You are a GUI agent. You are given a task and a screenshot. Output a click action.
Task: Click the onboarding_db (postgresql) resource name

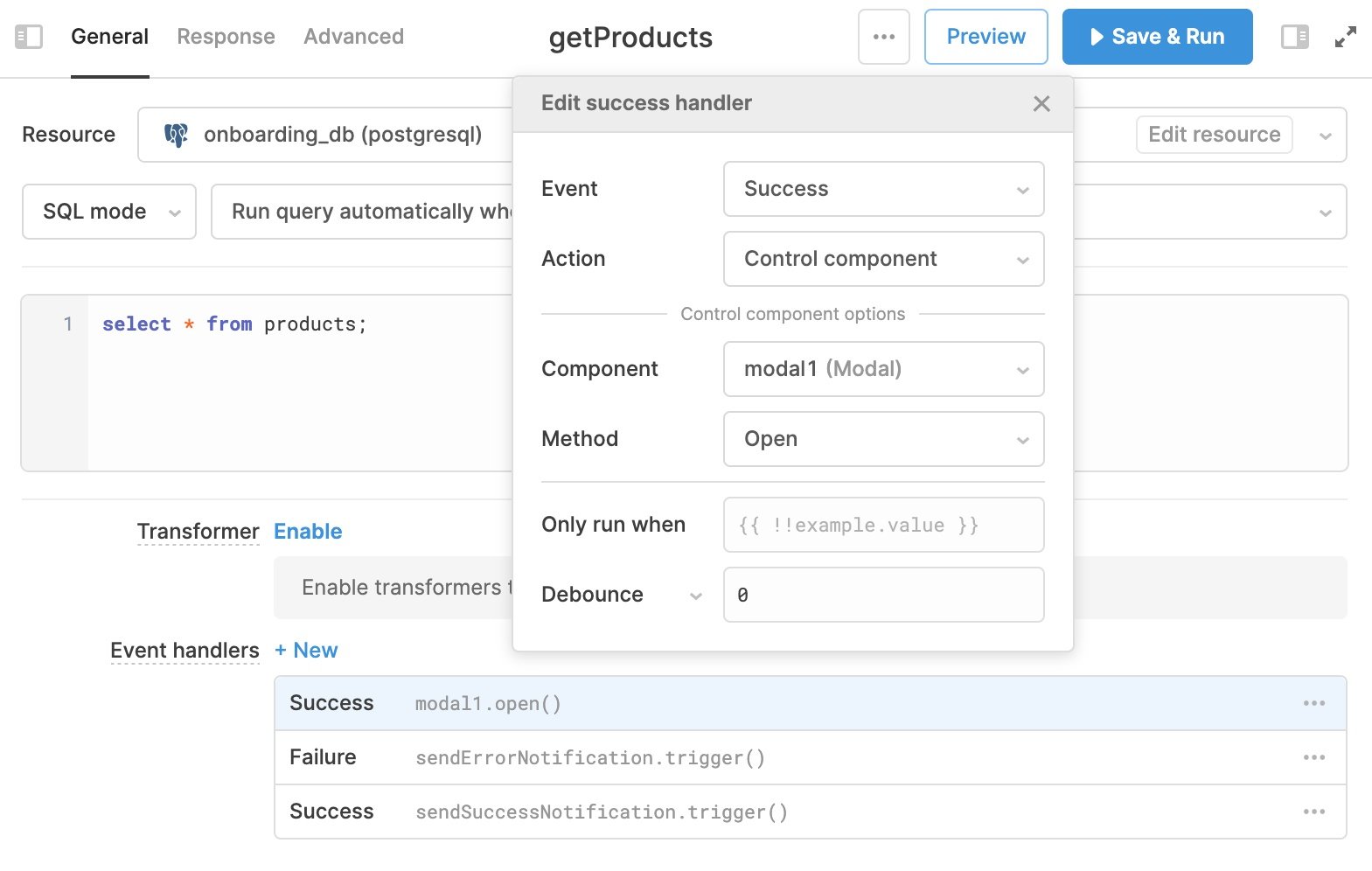[343, 135]
